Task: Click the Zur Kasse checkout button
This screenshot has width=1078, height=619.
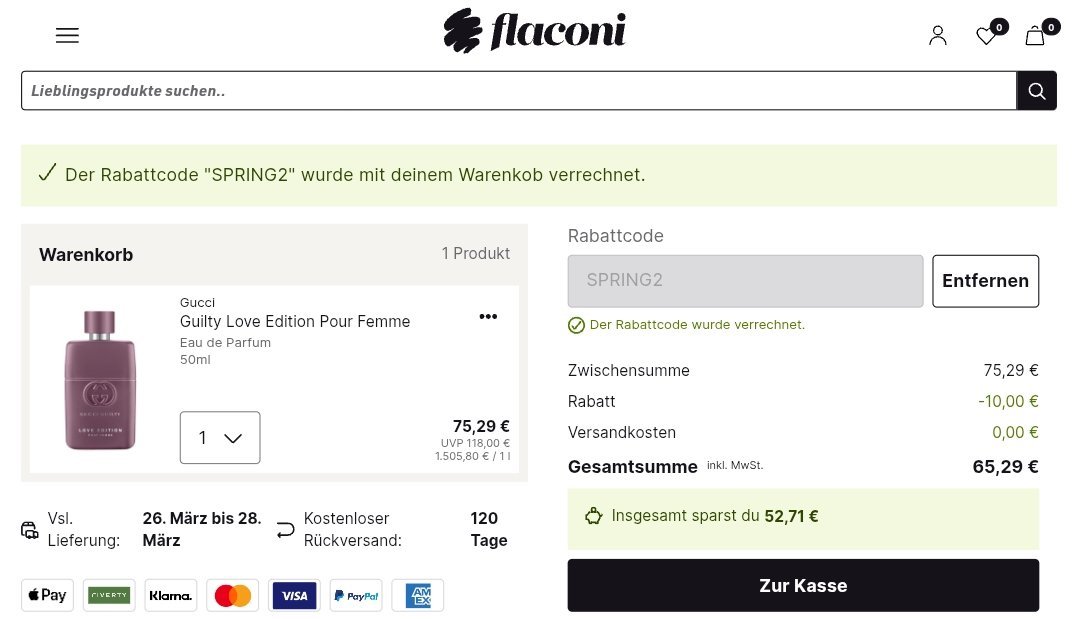Action: pyautogui.click(x=803, y=586)
